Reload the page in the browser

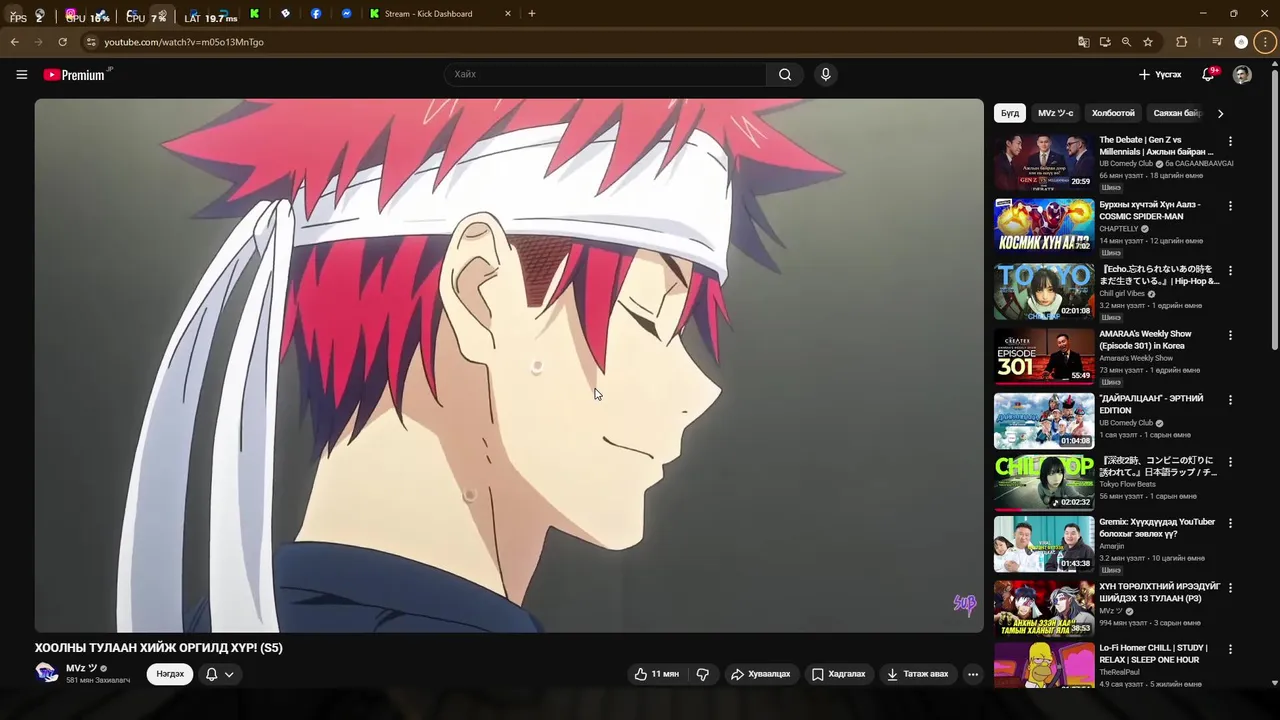click(x=62, y=42)
